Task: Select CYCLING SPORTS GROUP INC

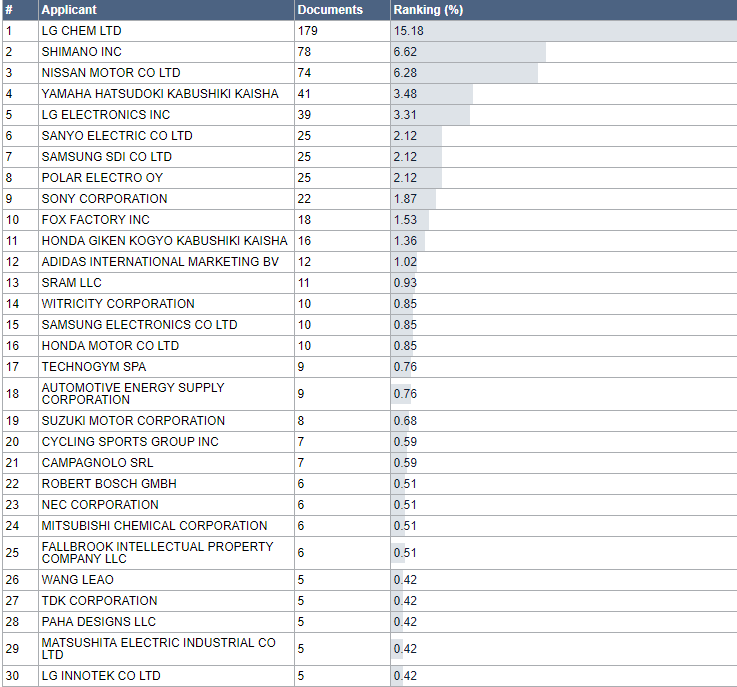Action: tap(130, 442)
